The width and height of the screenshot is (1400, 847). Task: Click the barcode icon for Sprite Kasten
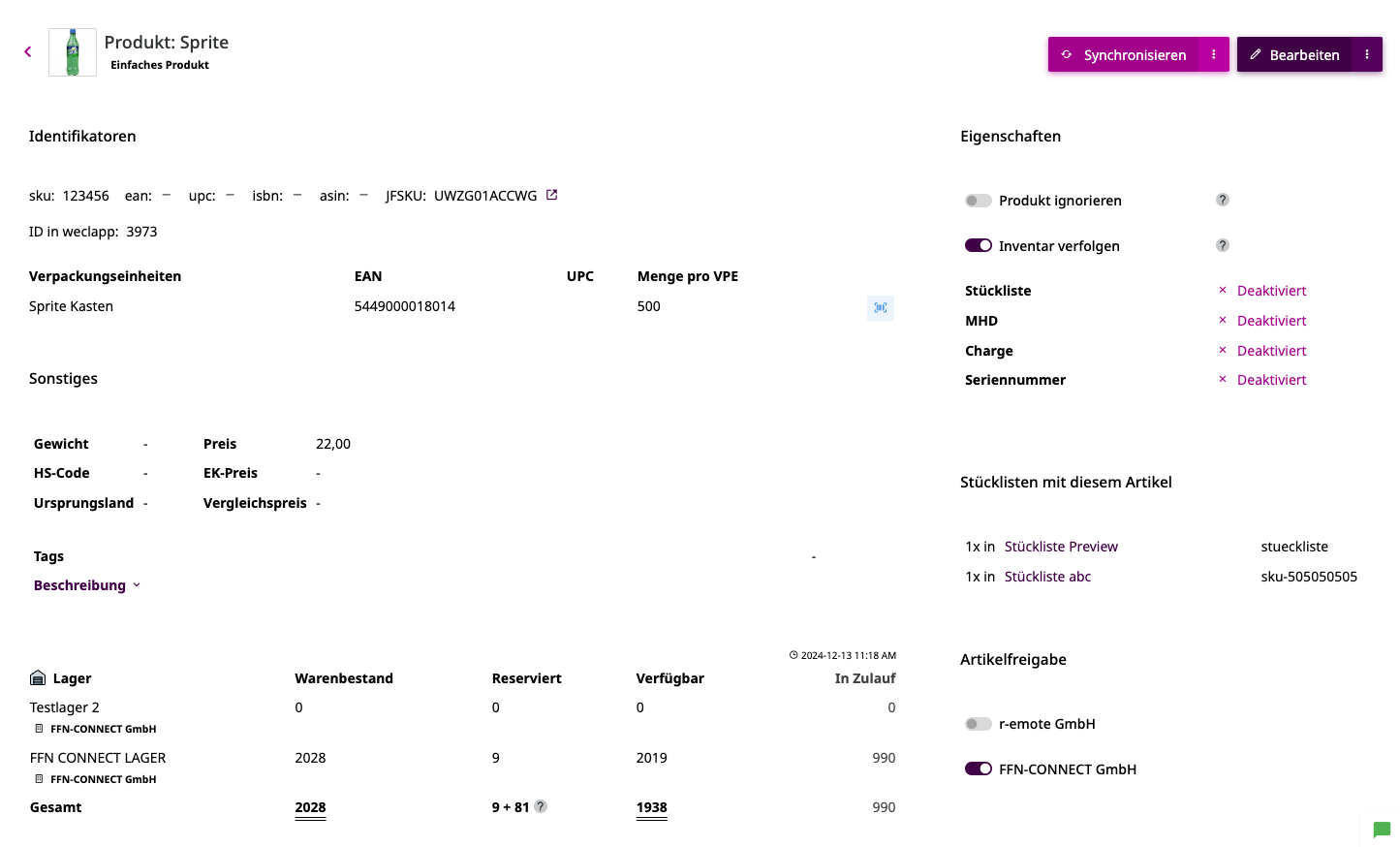(x=880, y=308)
